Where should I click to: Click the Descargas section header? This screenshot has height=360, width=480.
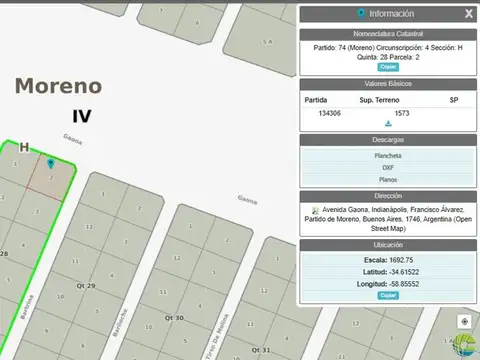[388, 140]
